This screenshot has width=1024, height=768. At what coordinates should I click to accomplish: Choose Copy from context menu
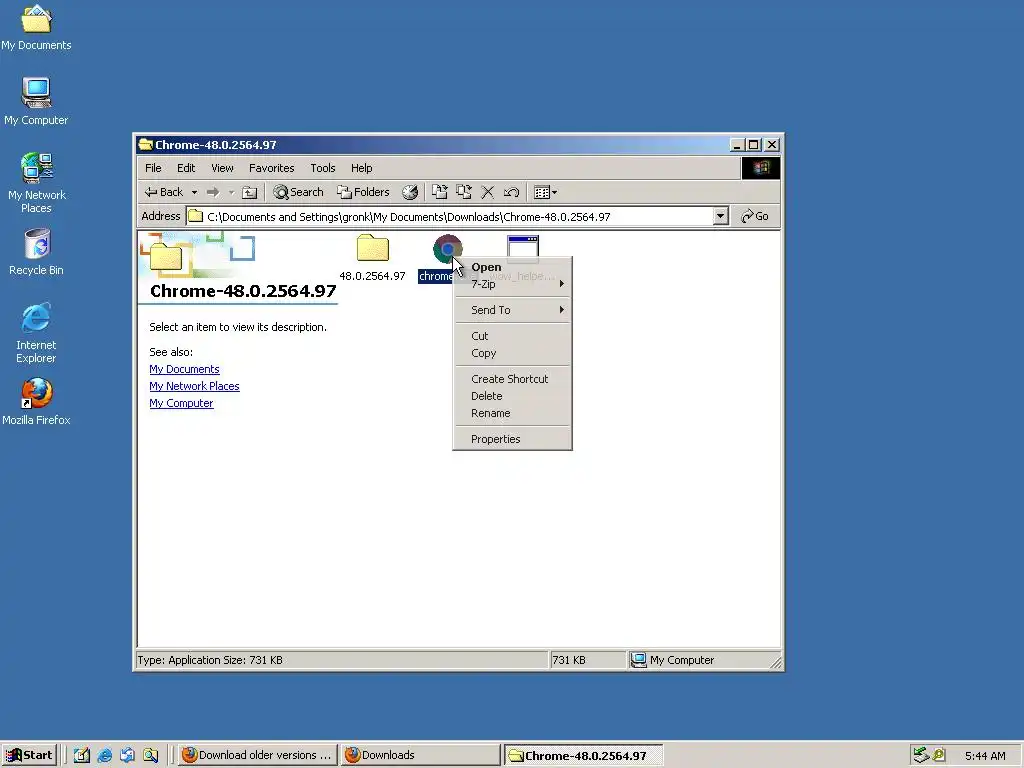512,353
